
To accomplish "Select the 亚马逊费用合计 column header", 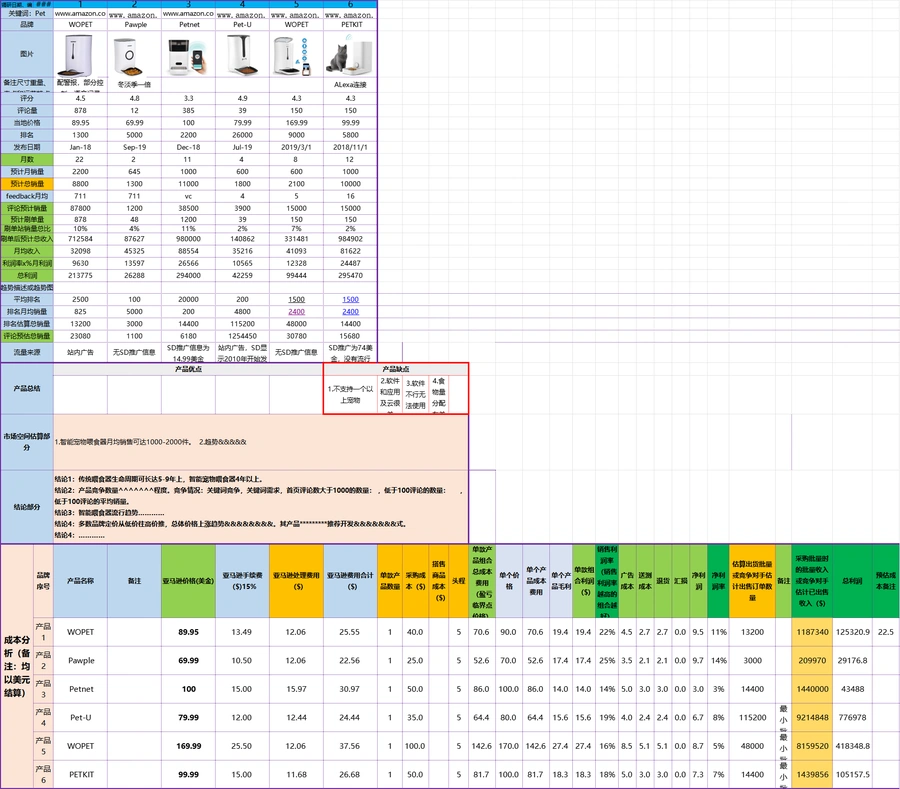I will [351, 581].
